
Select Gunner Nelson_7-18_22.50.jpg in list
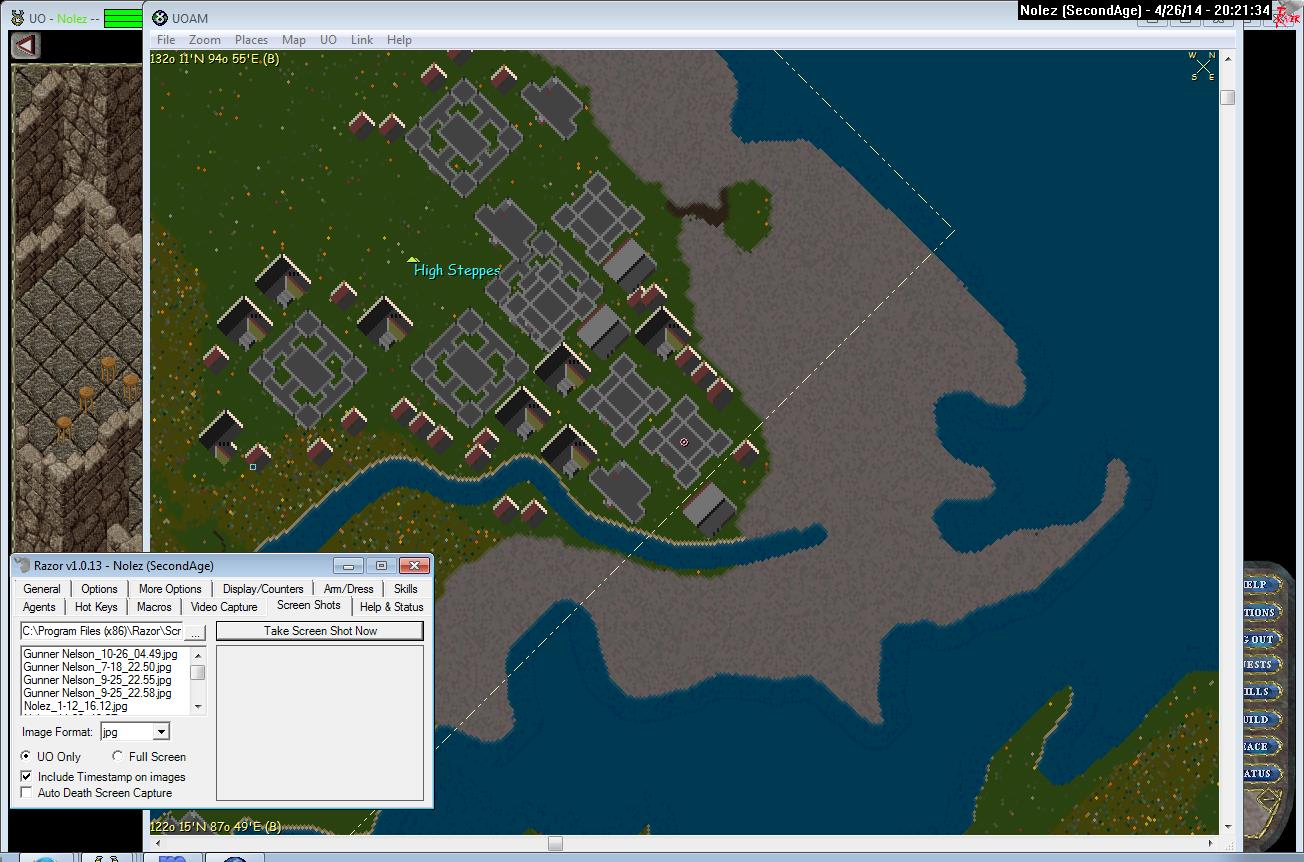tap(97, 667)
